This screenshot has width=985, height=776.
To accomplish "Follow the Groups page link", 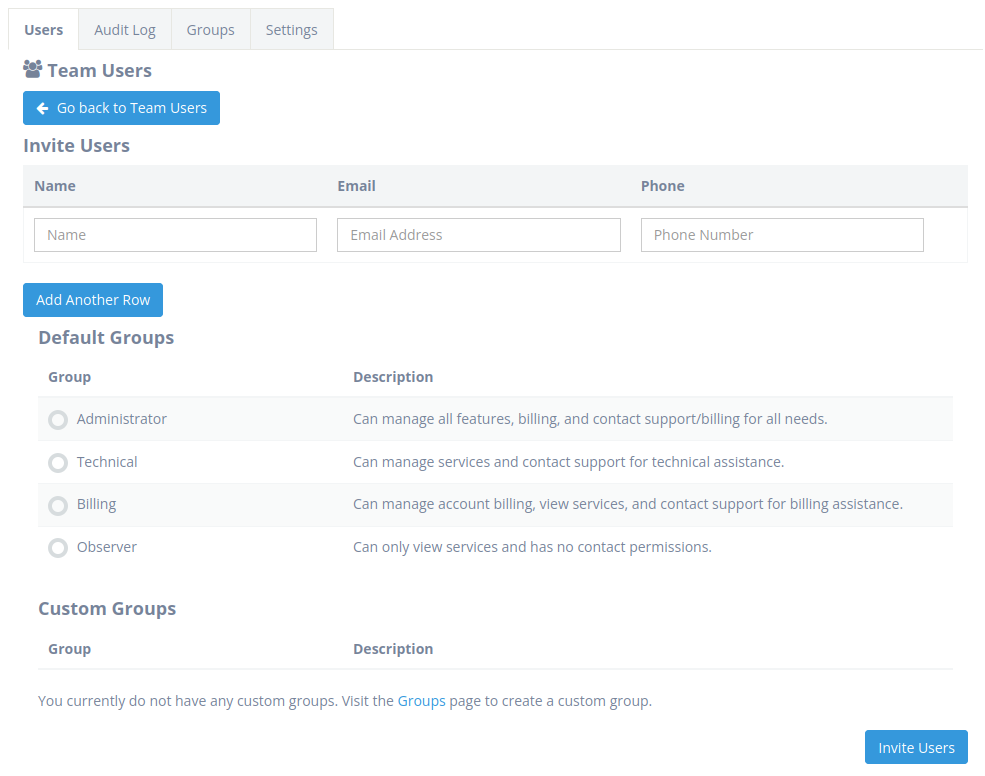I will pyautogui.click(x=422, y=701).
